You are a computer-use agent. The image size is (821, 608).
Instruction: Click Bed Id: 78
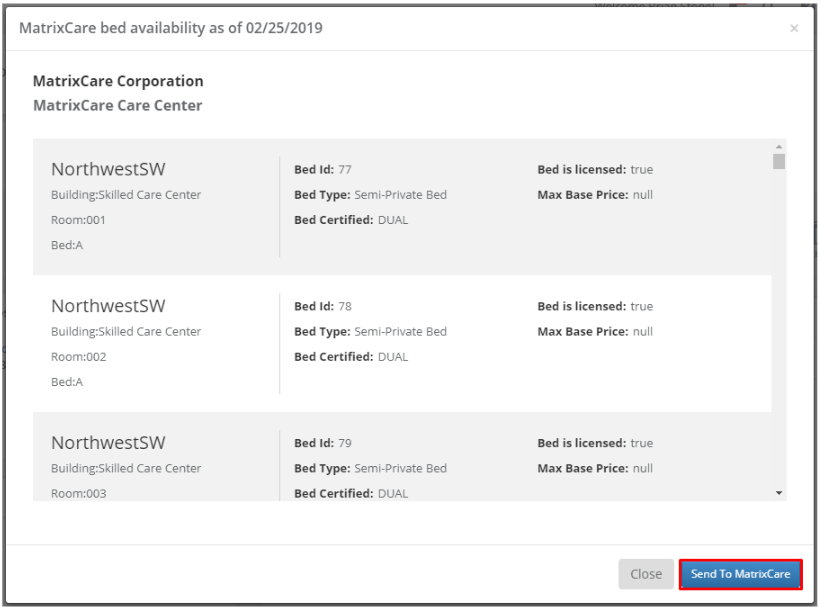point(323,306)
